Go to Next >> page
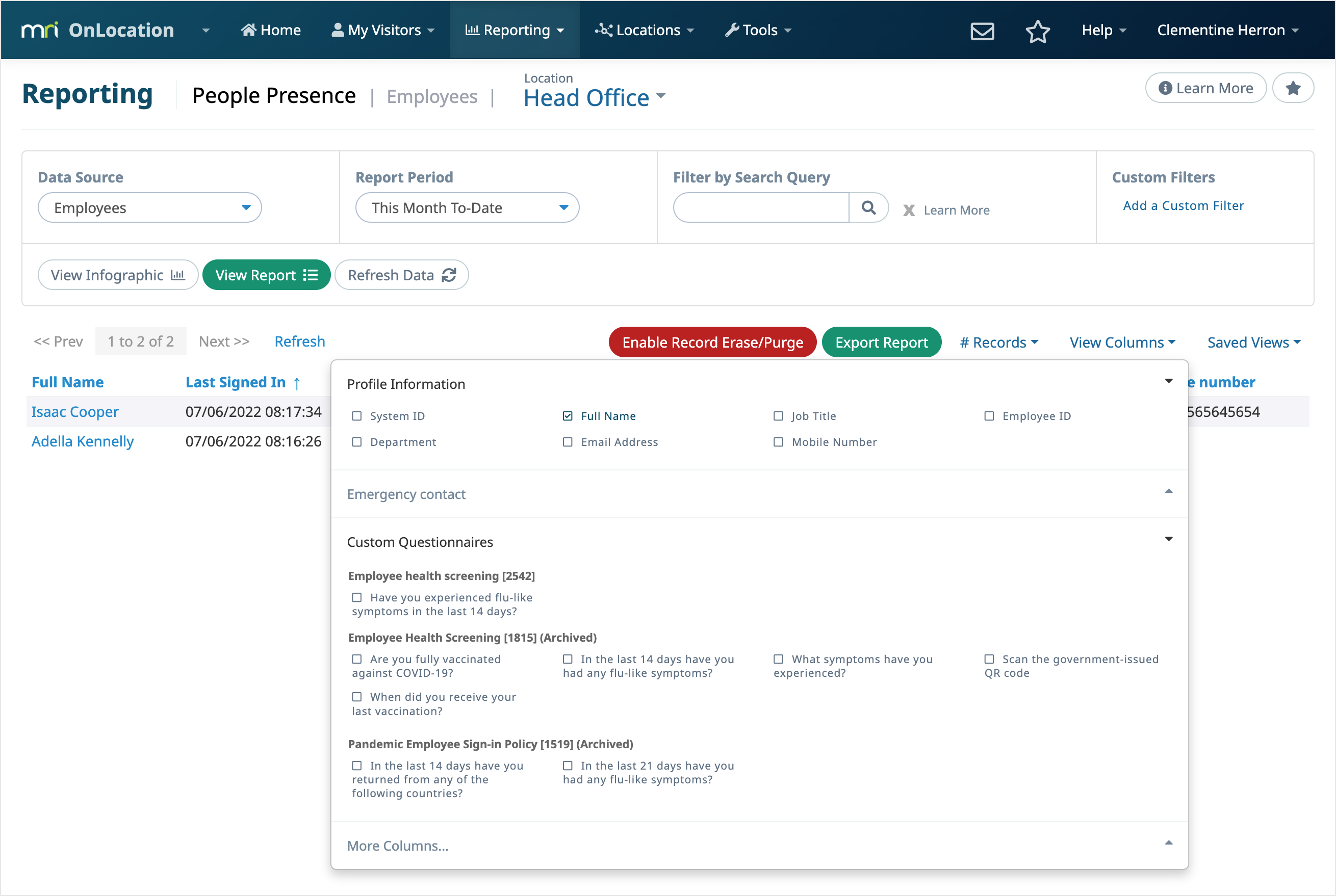Screen dimensions: 1336x896 tap(224, 341)
